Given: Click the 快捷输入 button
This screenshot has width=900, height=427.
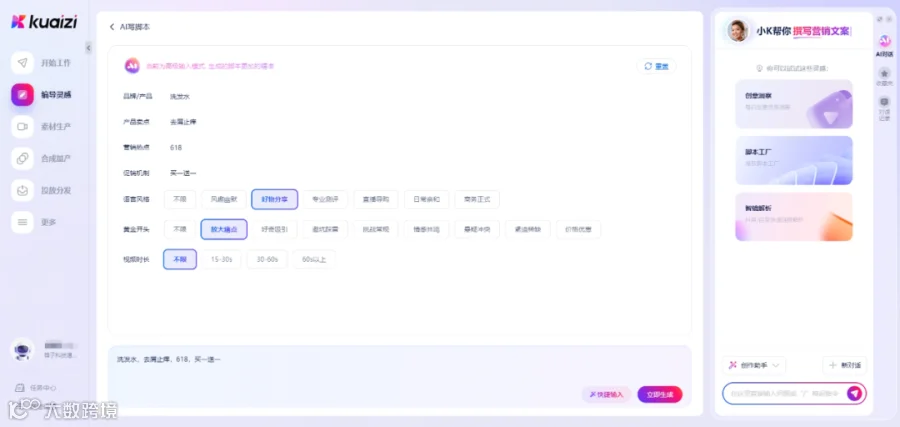Looking at the screenshot, I should pos(606,394).
